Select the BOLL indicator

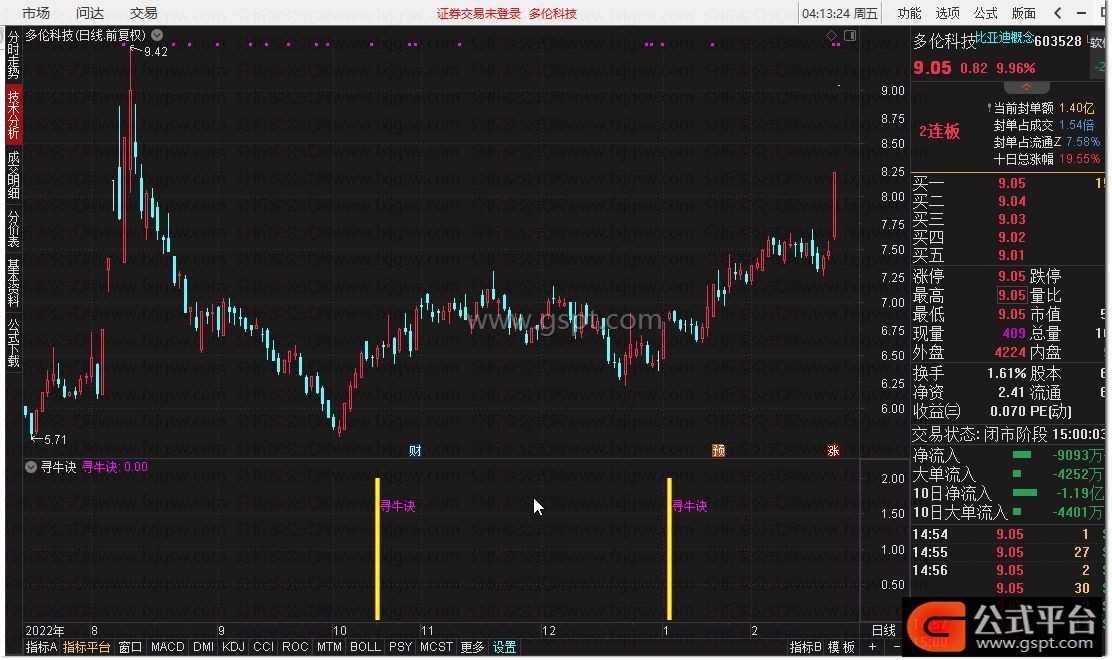(365, 647)
